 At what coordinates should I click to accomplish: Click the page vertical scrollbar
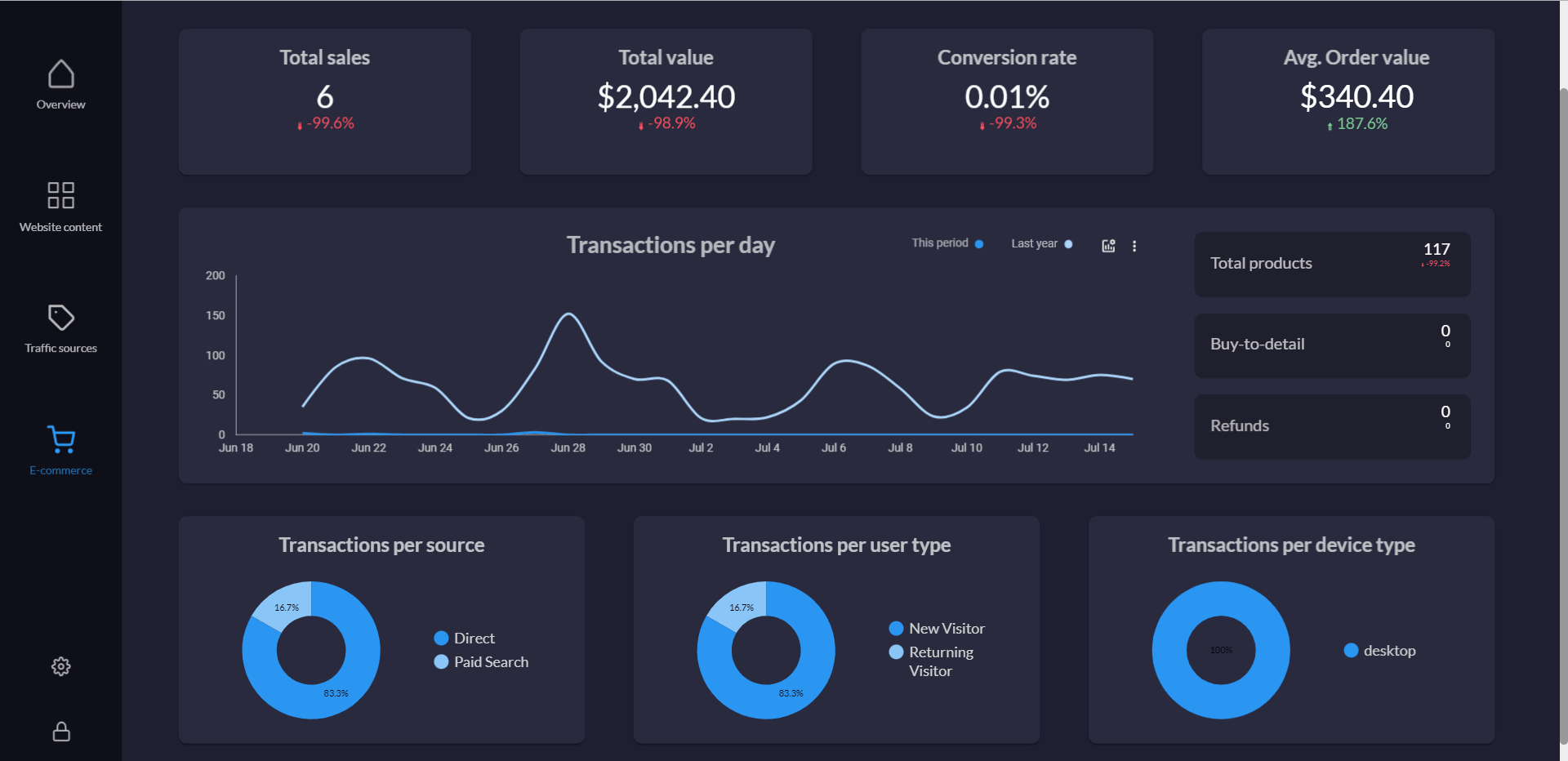point(1563,416)
